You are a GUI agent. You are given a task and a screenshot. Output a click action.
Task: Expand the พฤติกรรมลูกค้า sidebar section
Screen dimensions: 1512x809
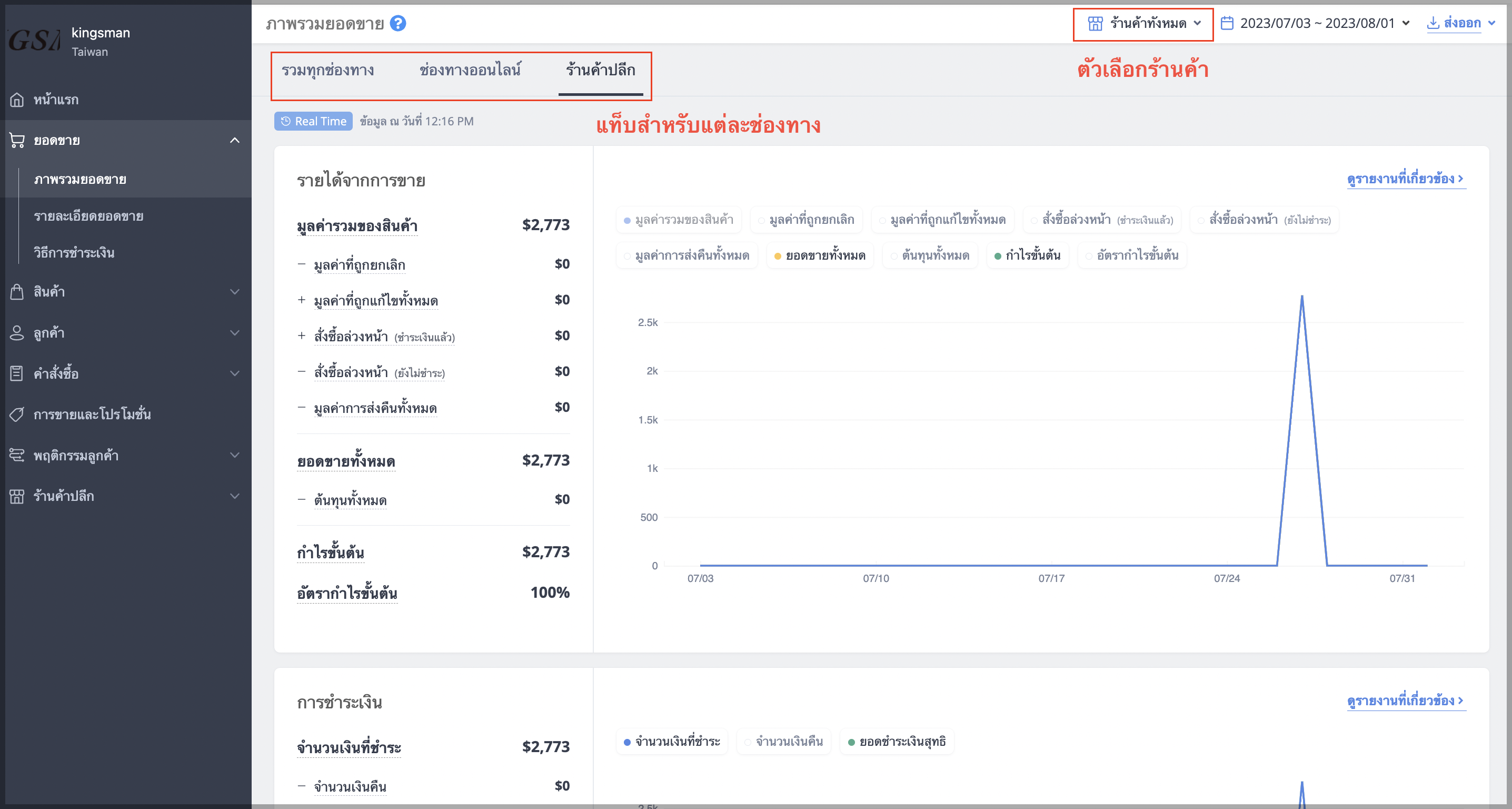[x=126, y=456]
